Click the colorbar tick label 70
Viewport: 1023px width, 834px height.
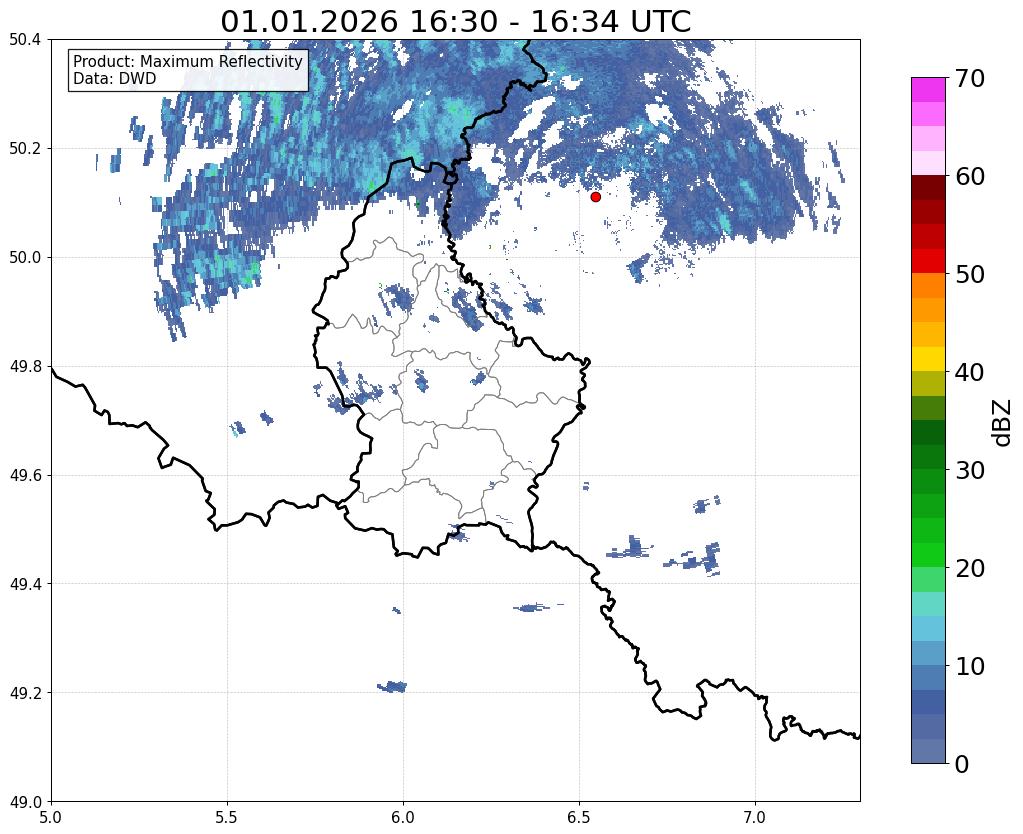pyautogui.click(x=969, y=78)
